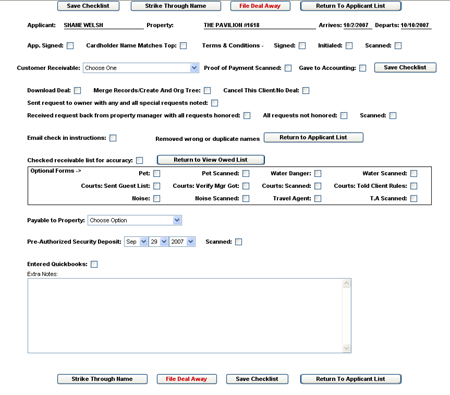Open the Customer Receivable dropdown
This screenshot has height=395, width=450.
coord(141,68)
